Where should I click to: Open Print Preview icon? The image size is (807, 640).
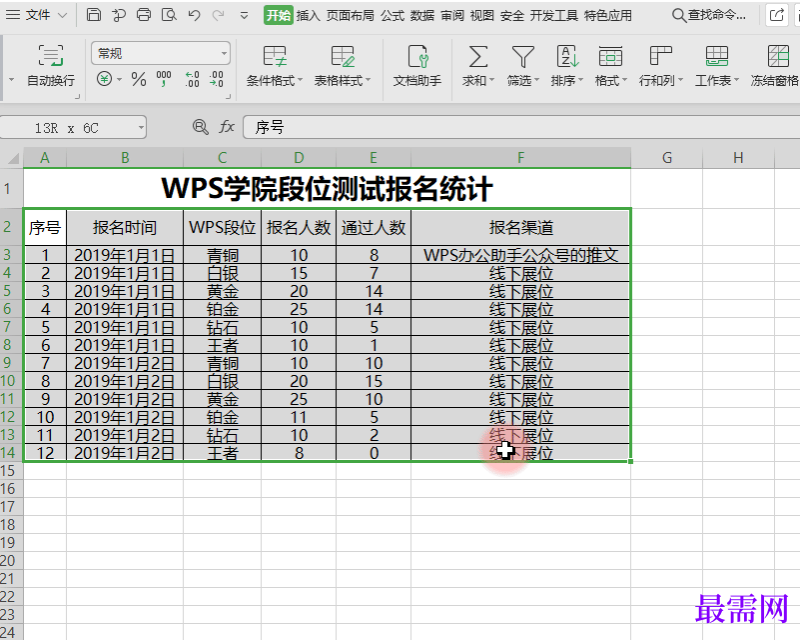point(169,15)
